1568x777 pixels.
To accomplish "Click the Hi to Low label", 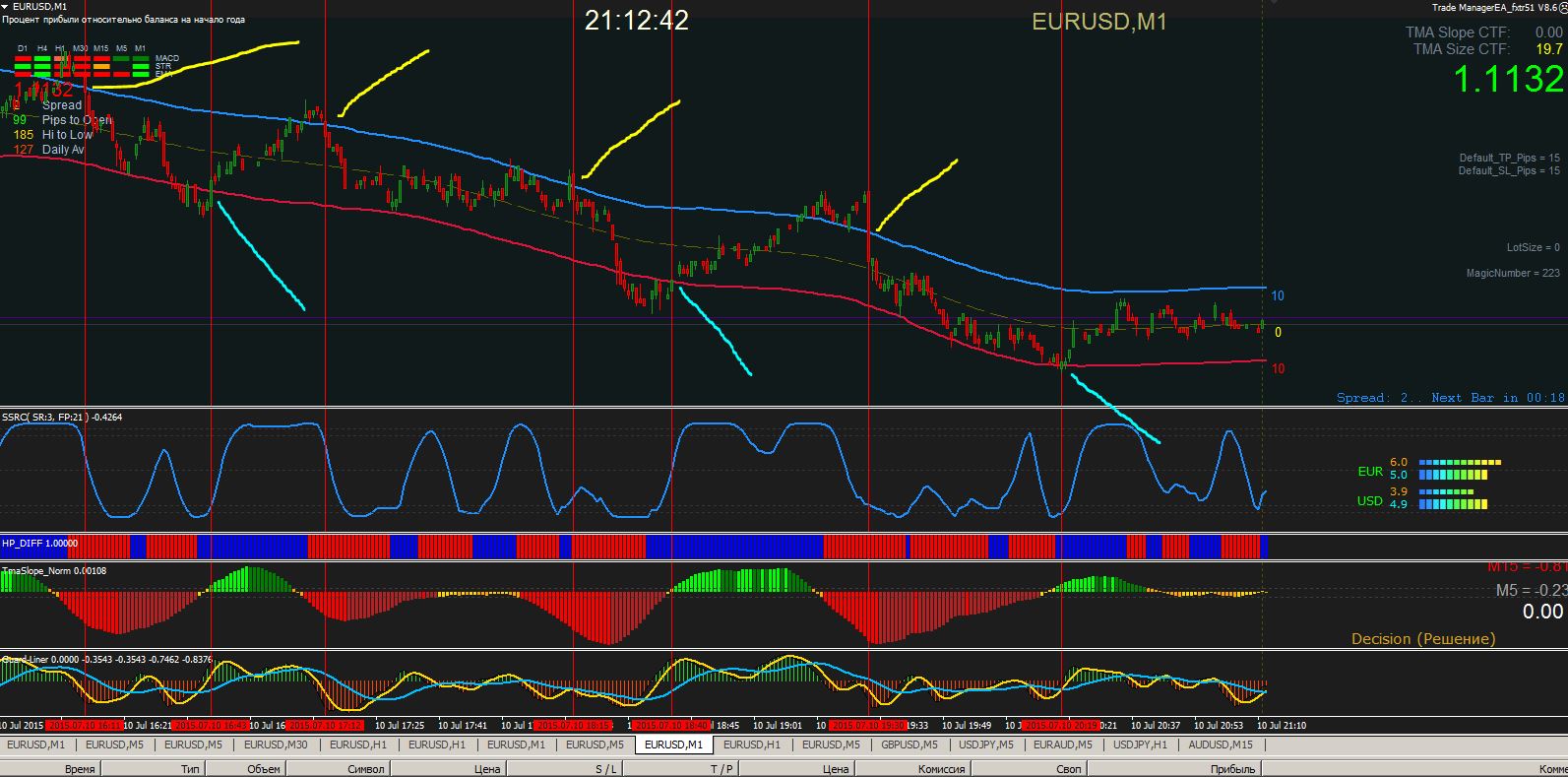I will (x=67, y=135).
